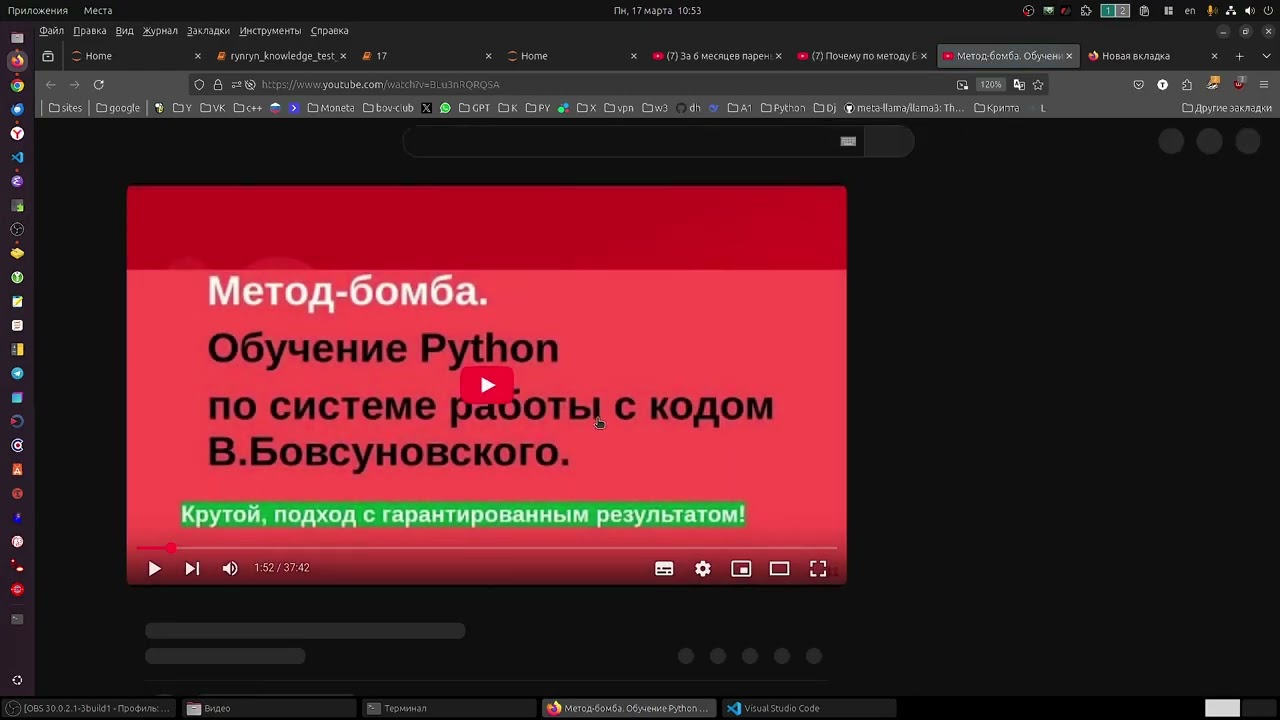Open the VK bookmarks folder
The width and height of the screenshot is (1280, 720).
point(212,108)
